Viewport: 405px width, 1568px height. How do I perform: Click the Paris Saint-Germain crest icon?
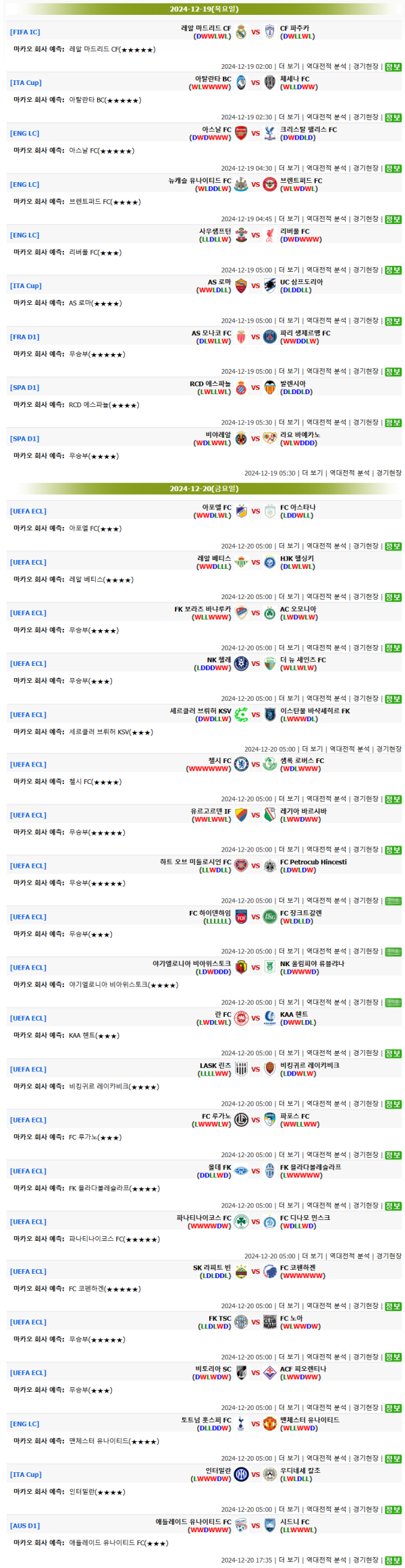tap(270, 337)
